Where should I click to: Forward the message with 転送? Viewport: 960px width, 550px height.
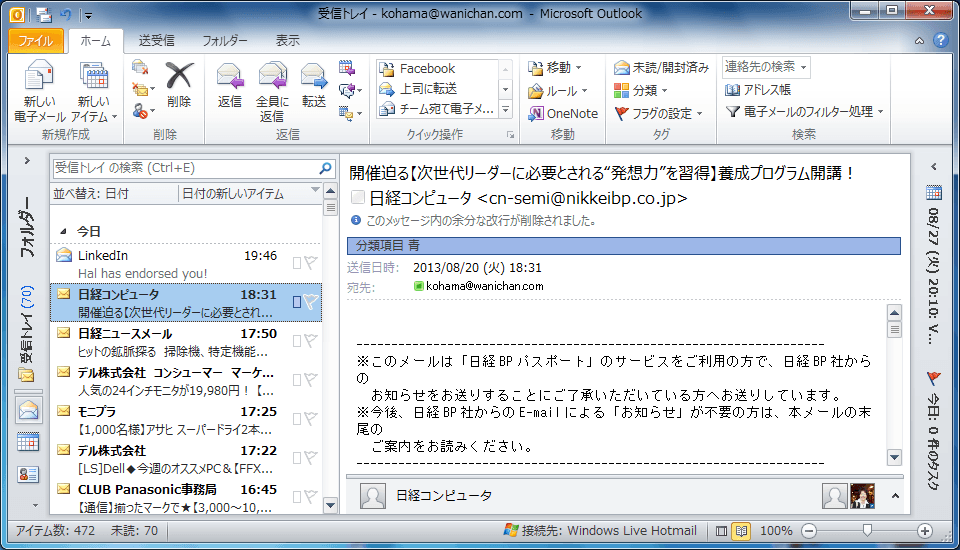(313, 85)
